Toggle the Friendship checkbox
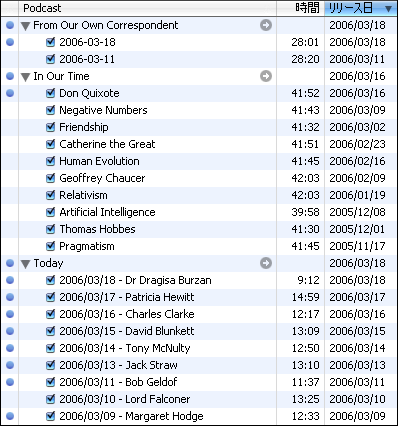Viewport: 398px width, 426px height. (x=50, y=127)
